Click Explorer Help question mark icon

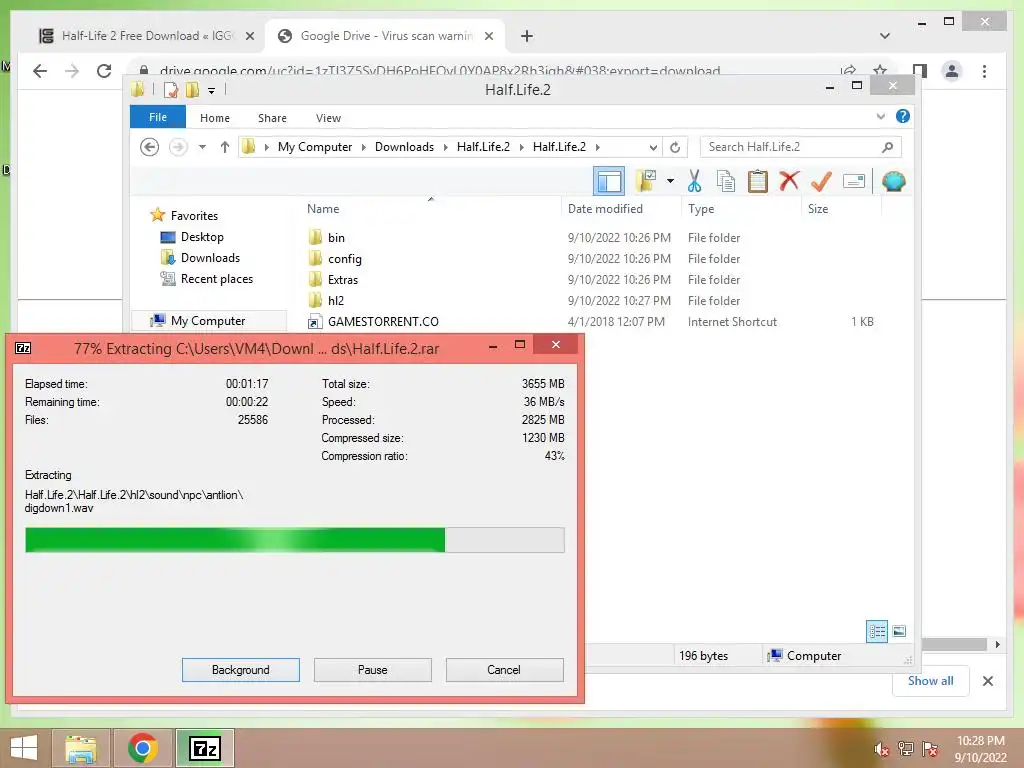click(903, 116)
